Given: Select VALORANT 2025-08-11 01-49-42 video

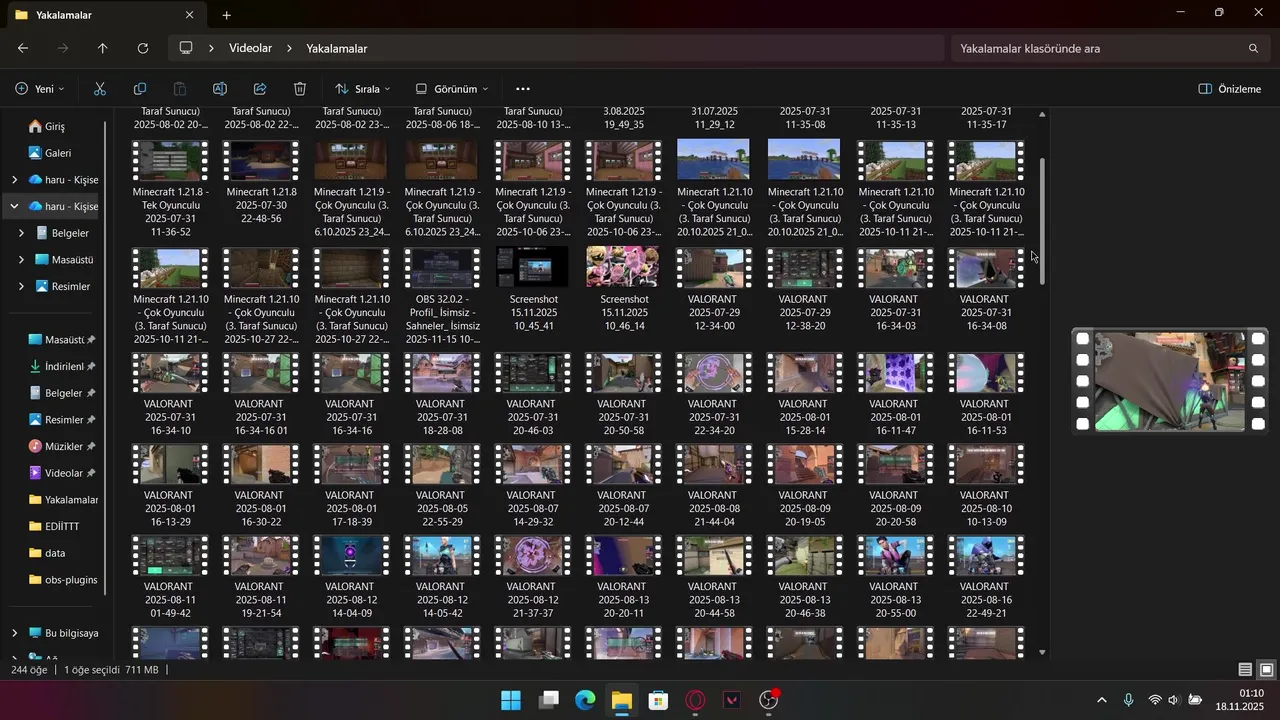Looking at the screenshot, I should tap(170, 578).
